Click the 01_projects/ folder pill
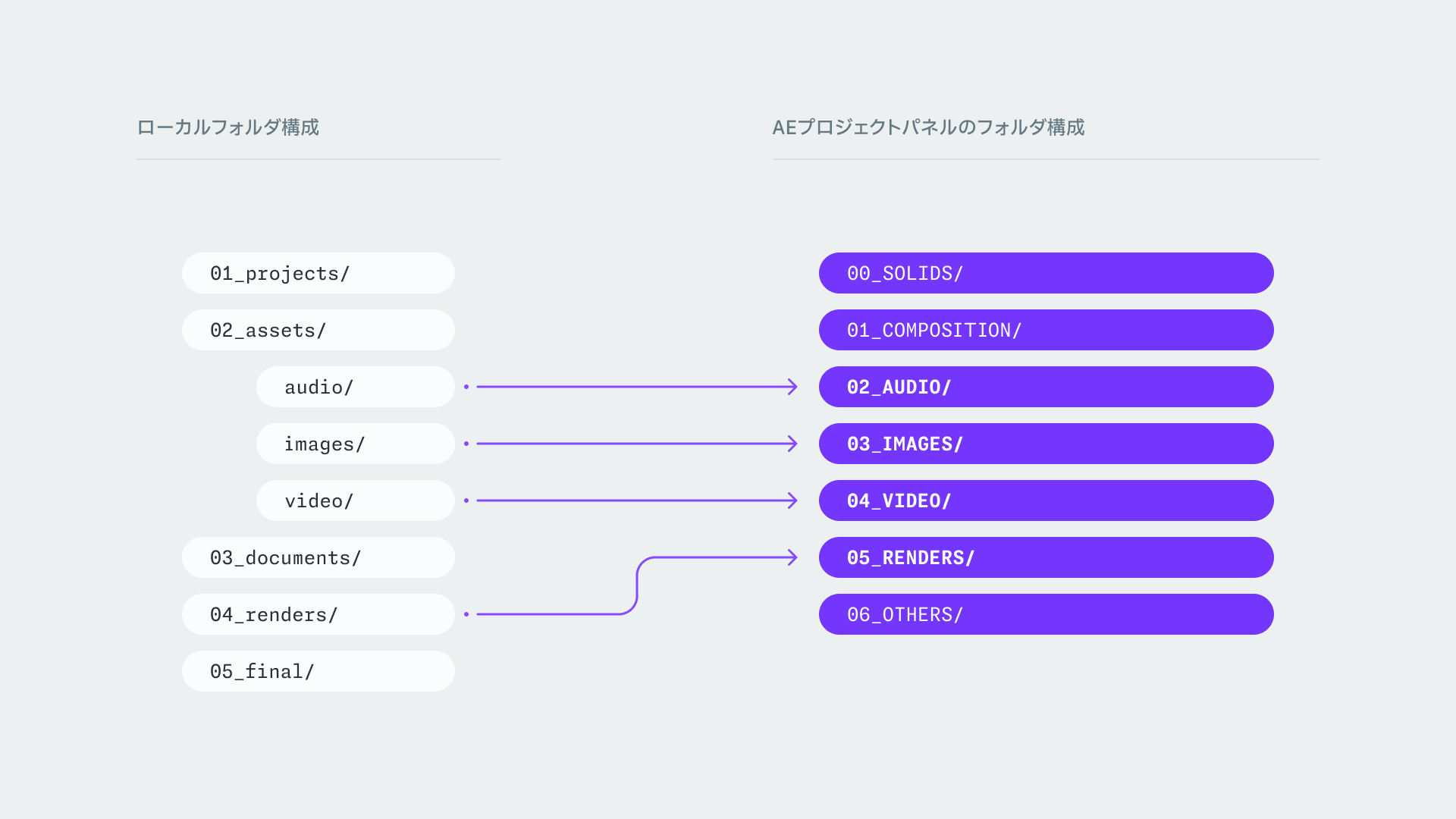1456x819 pixels. [318, 273]
